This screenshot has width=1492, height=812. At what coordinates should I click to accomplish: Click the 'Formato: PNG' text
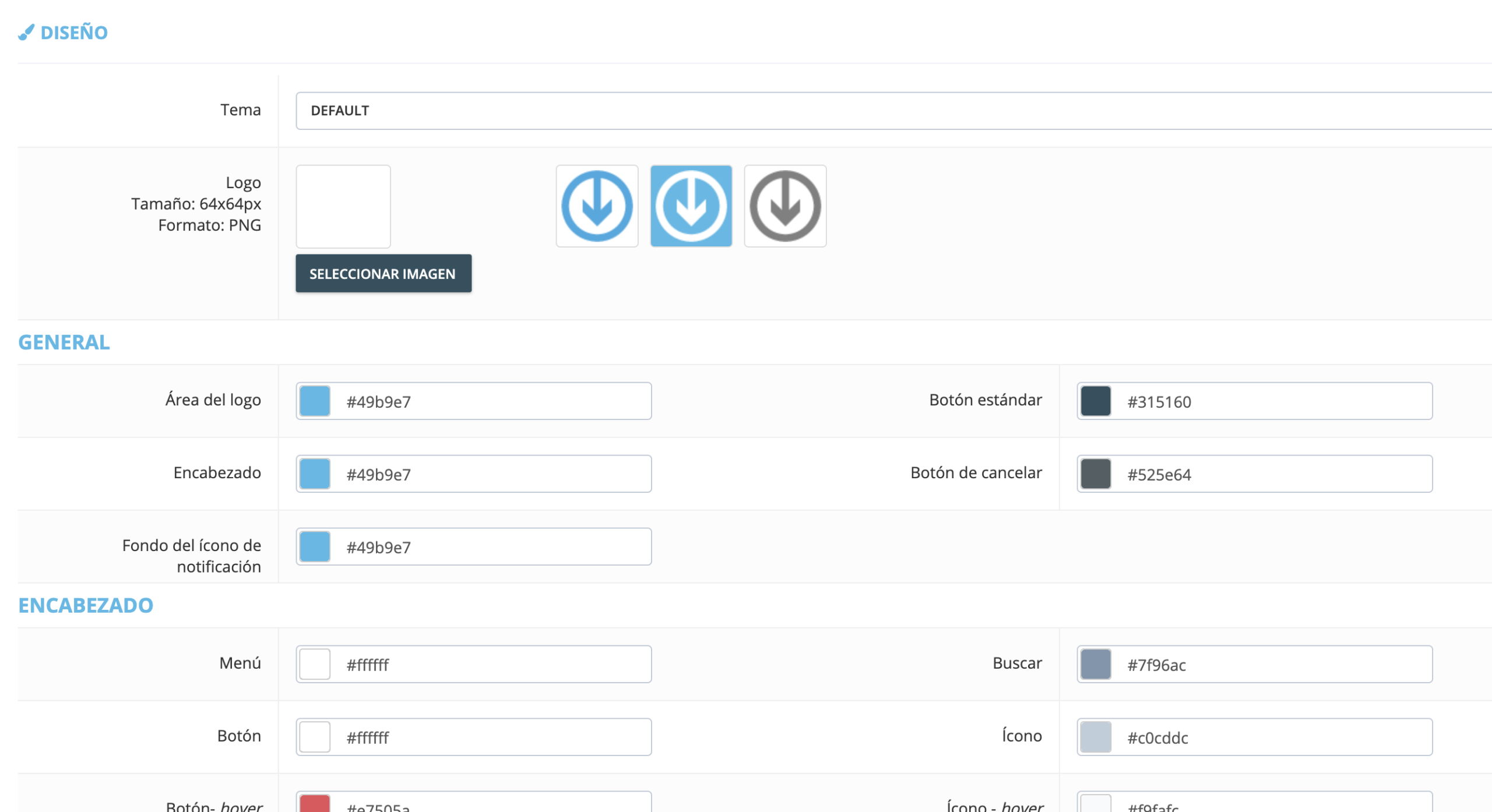[x=210, y=225]
